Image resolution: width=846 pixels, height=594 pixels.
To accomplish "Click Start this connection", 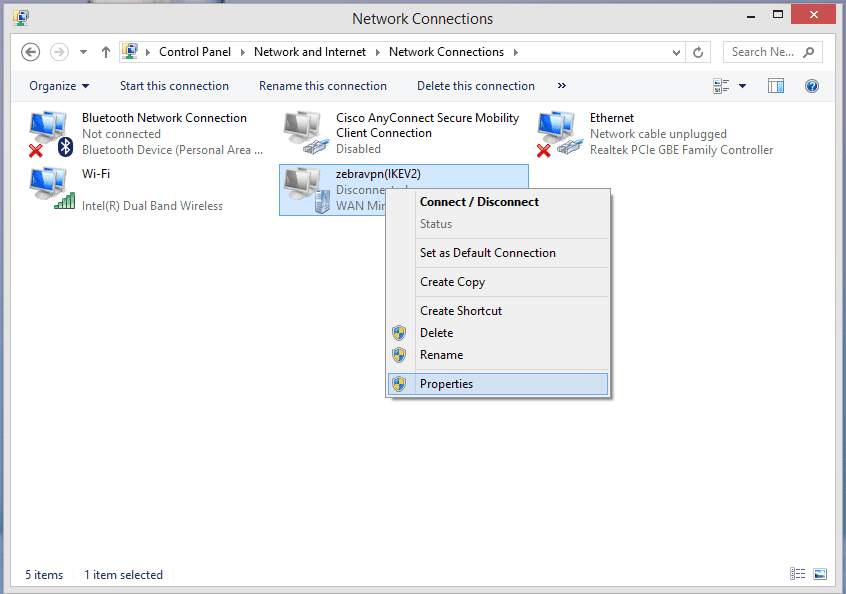I will point(174,86).
